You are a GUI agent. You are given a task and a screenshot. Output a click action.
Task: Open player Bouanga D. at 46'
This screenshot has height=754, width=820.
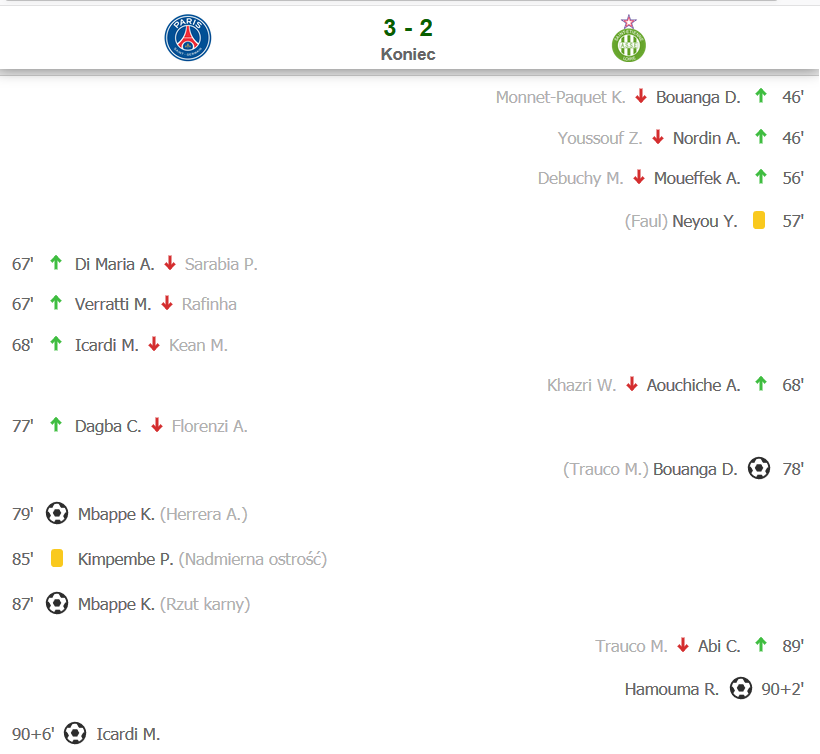[x=698, y=97]
